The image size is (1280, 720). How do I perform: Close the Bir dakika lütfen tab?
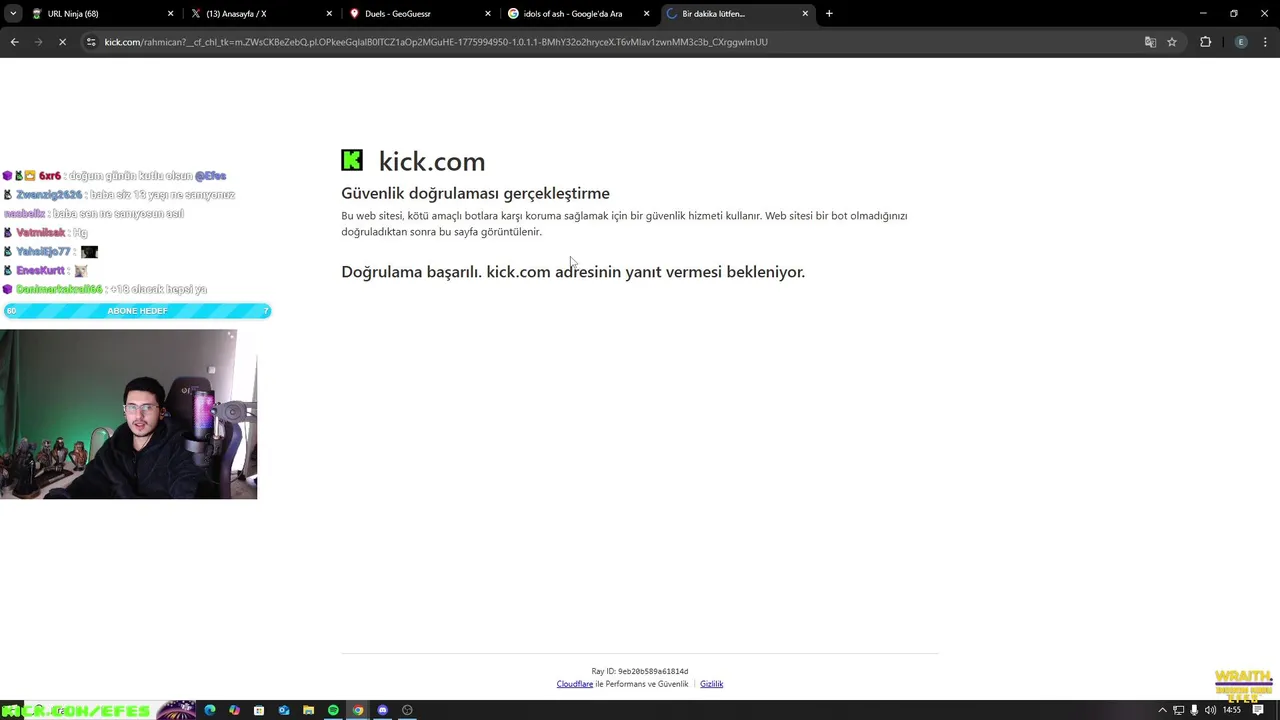click(805, 14)
